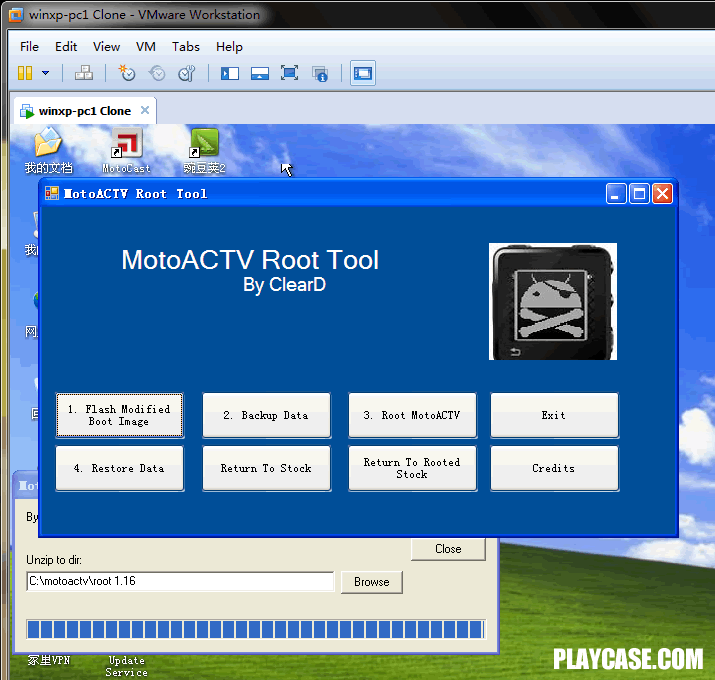The image size is (715, 680).
Task: Take a snapshot of the virtual machine
Action: [127, 73]
